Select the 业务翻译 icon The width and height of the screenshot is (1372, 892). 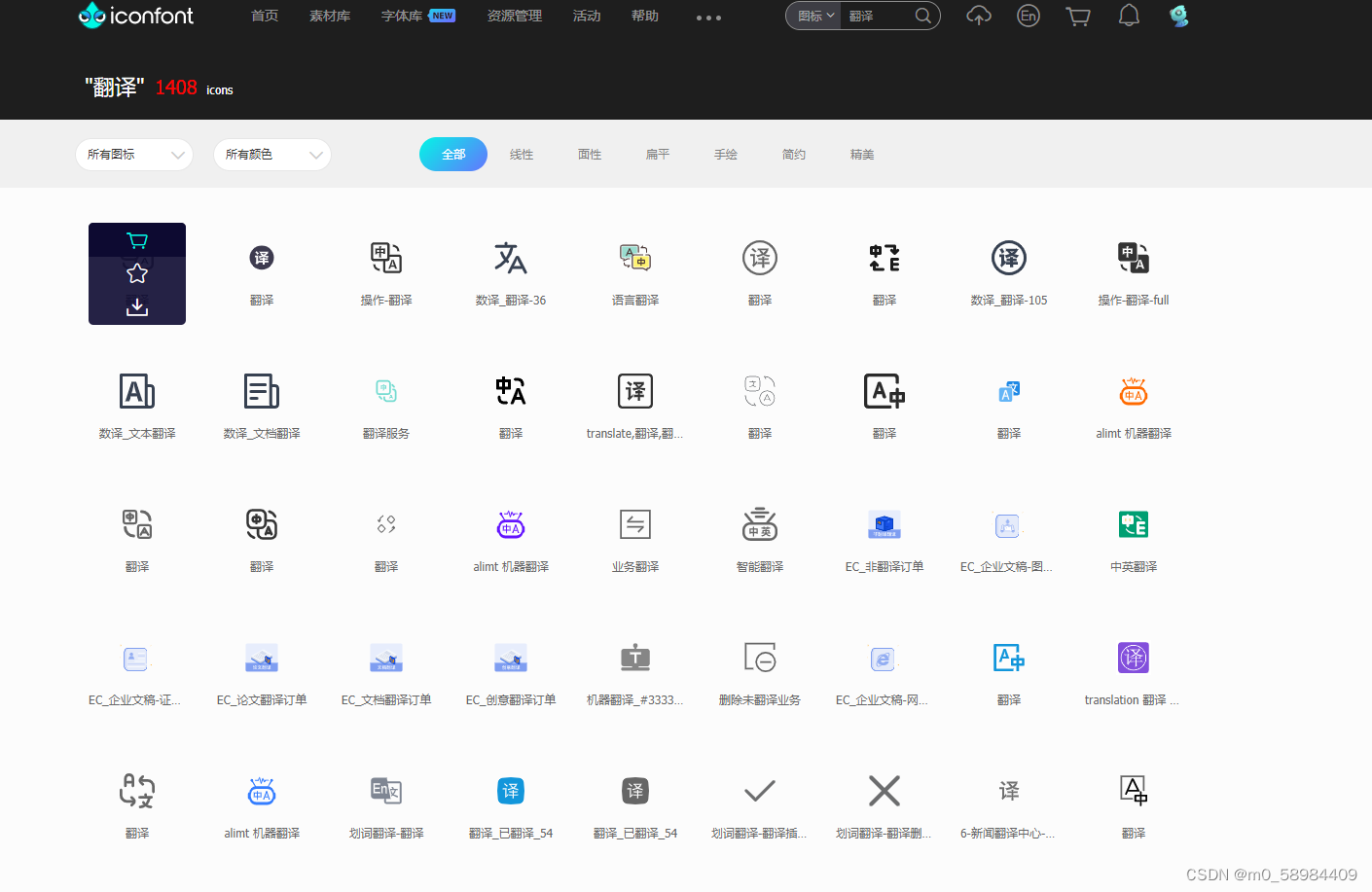click(x=635, y=524)
